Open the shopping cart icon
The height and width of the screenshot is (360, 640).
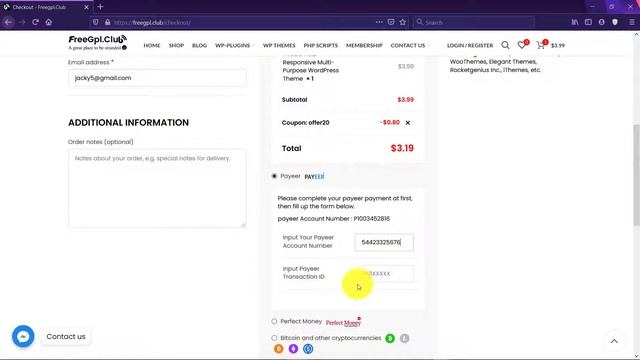point(542,44)
